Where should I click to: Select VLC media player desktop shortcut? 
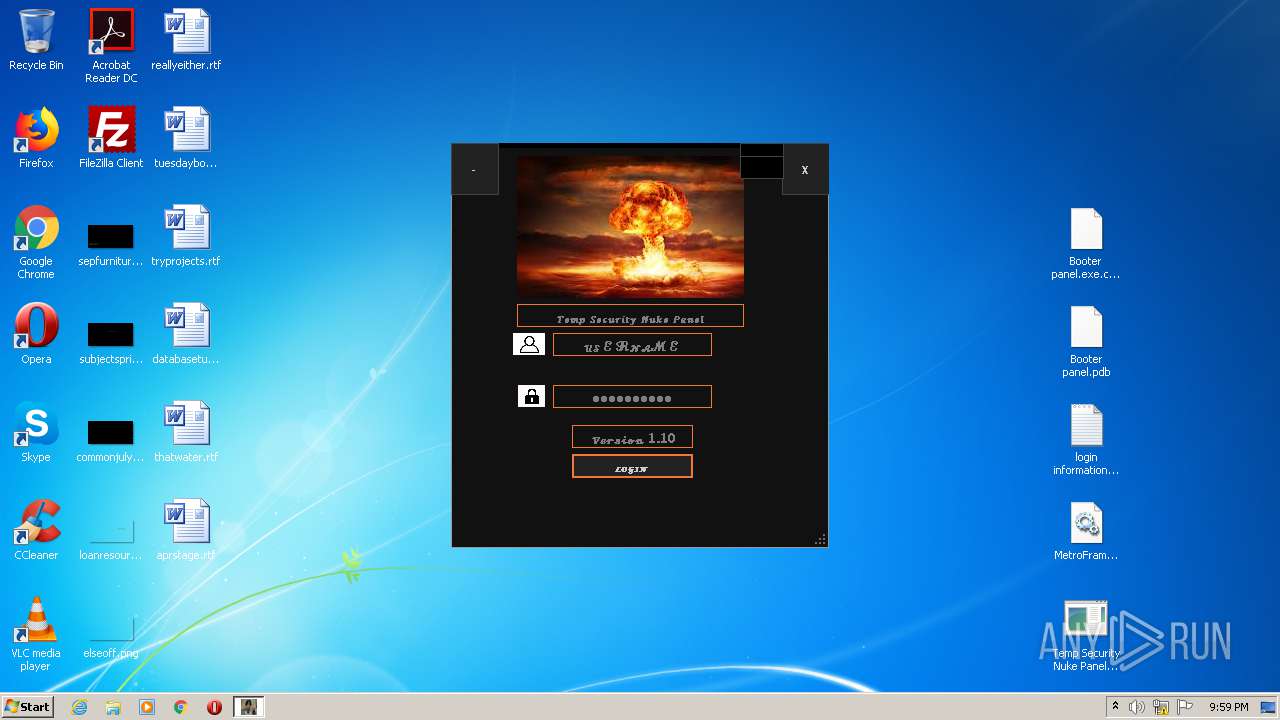(36, 634)
